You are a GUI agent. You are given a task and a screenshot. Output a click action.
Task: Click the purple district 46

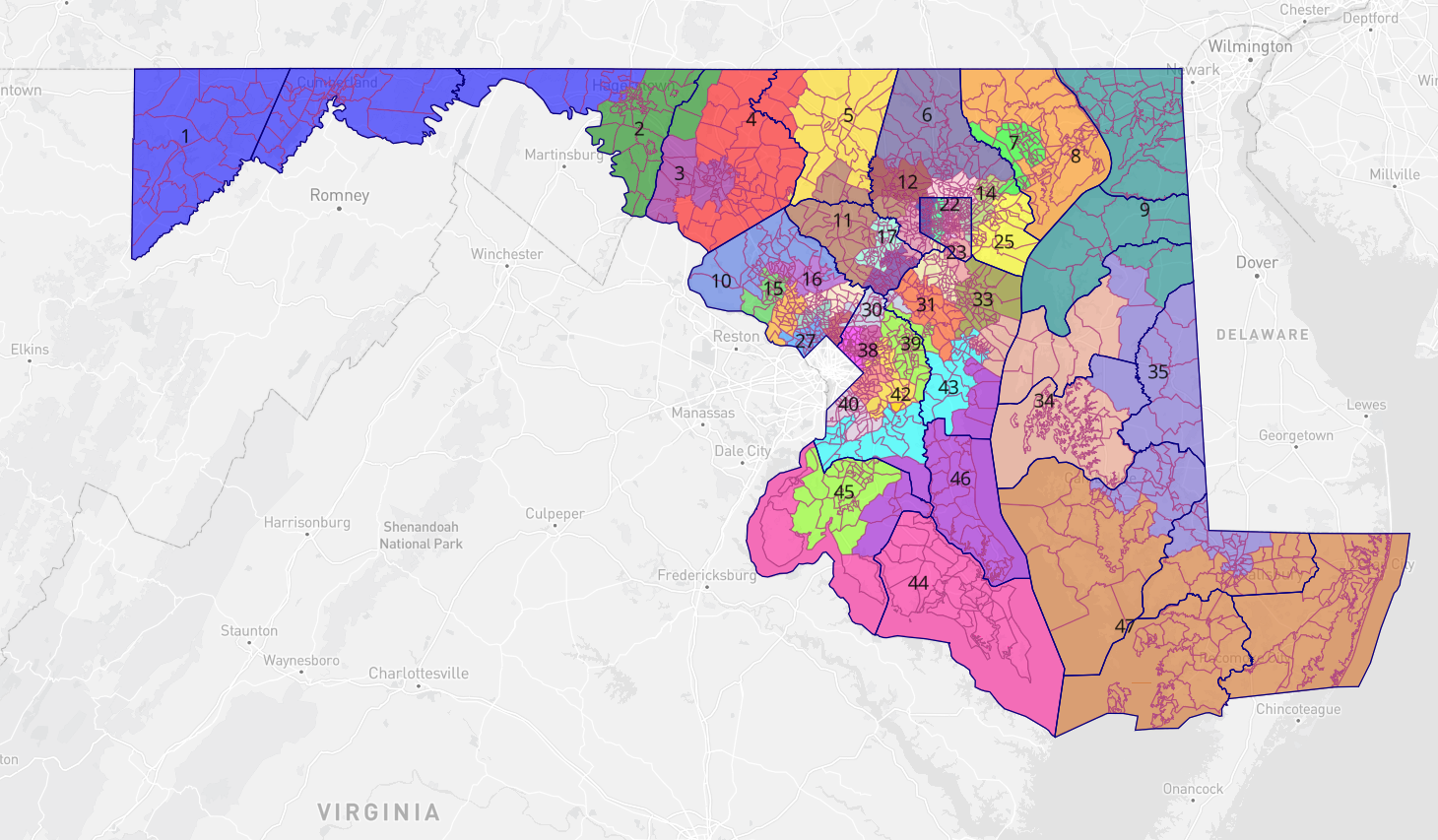coord(960,478)
